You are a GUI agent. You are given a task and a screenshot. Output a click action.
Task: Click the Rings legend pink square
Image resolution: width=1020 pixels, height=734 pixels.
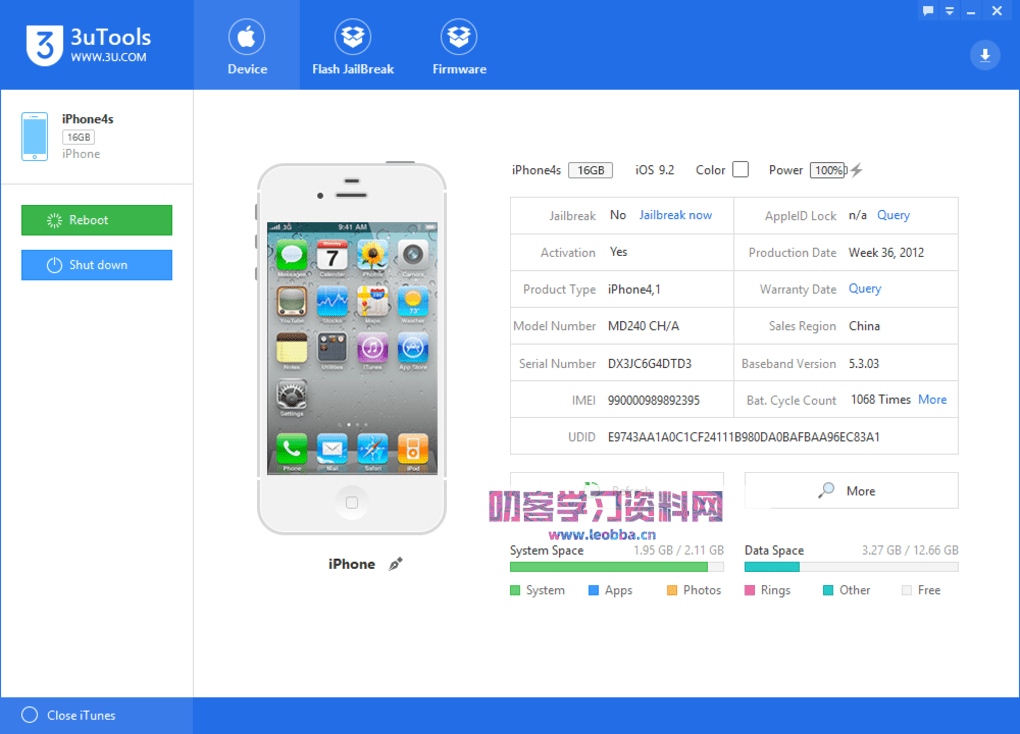(x=749, y=590)
